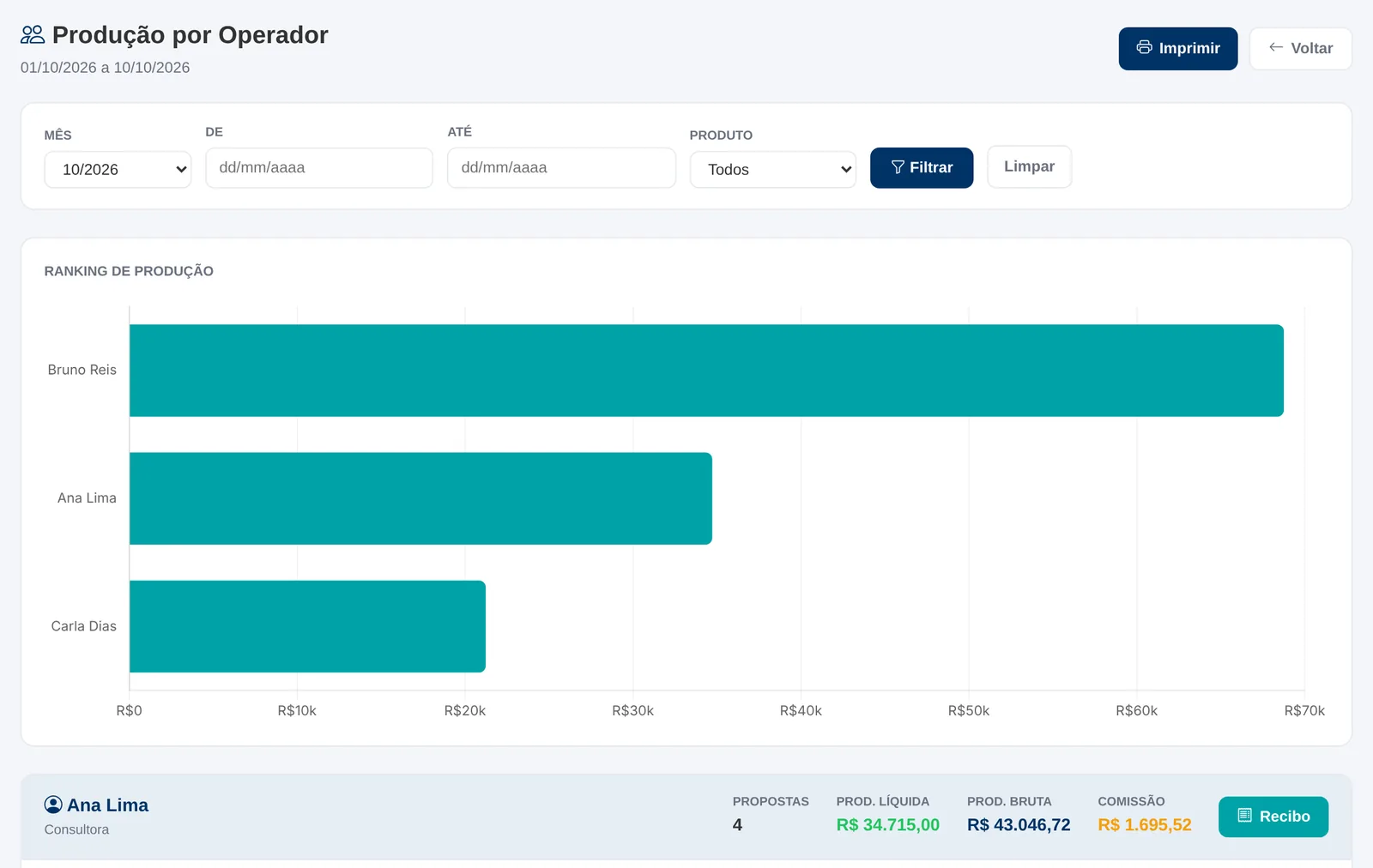
Task: Clear filters with the Limpar button
Action: click(x=1029, y=166)
